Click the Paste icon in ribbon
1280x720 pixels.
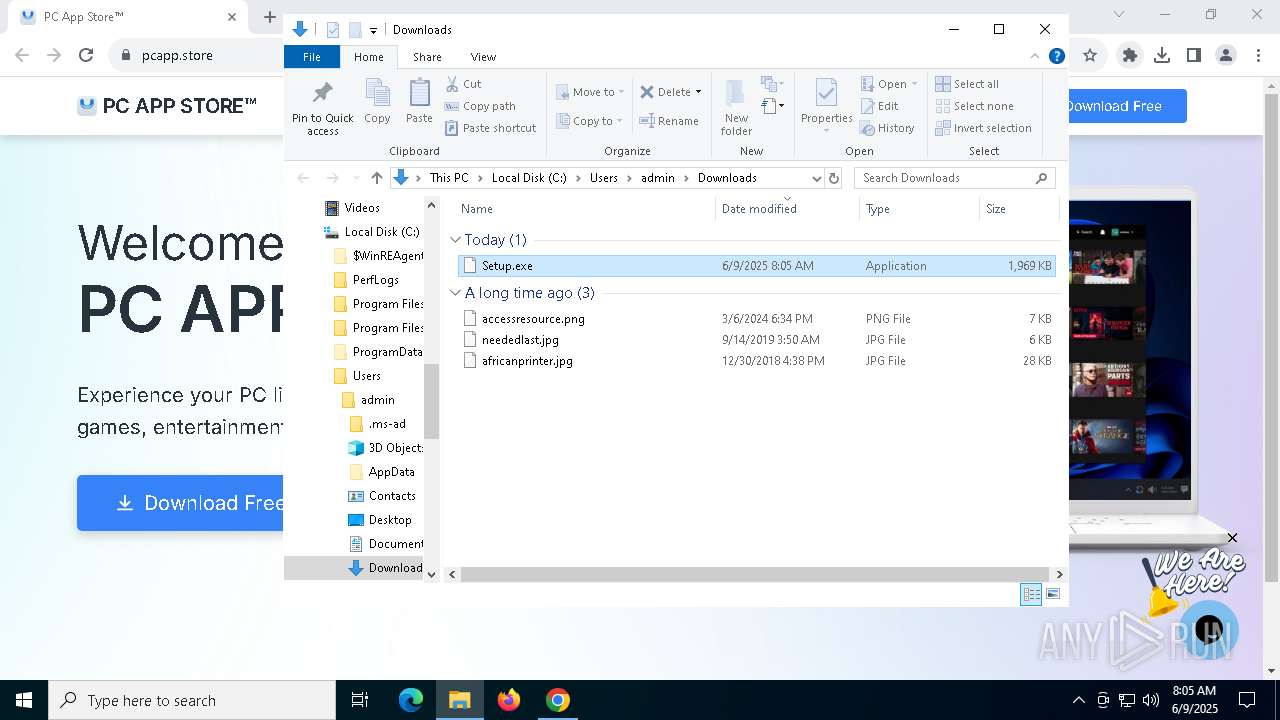[x=419, y=100]
